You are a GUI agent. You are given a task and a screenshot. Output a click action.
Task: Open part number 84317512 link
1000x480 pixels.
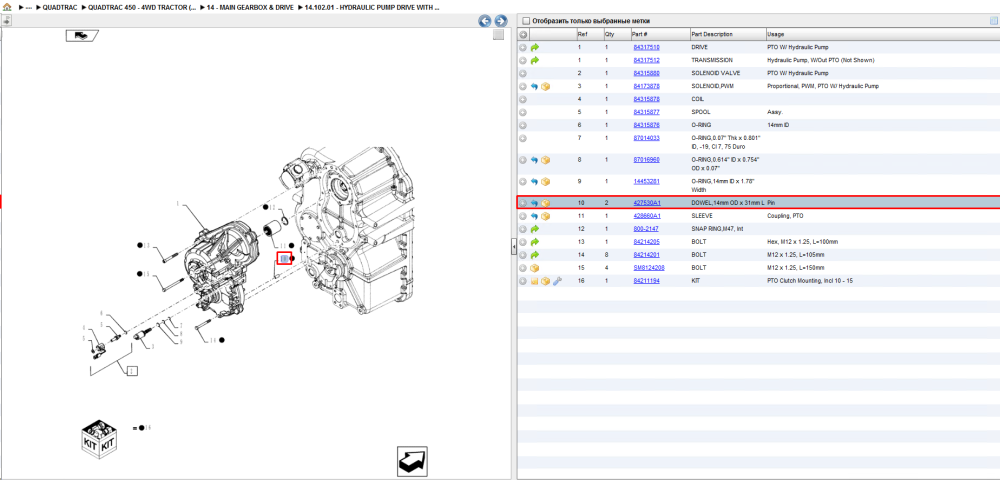[x=646, y=60]
